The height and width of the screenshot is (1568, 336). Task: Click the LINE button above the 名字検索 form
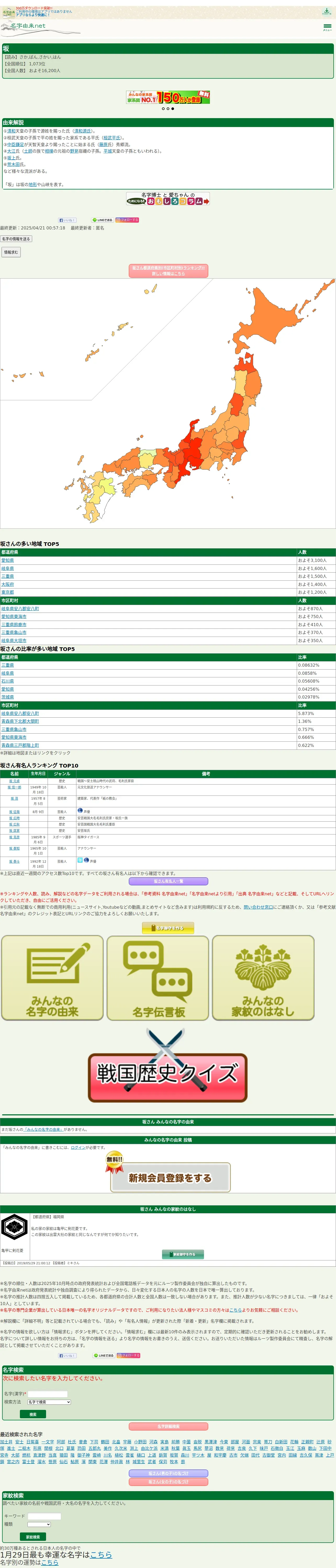104,1356
